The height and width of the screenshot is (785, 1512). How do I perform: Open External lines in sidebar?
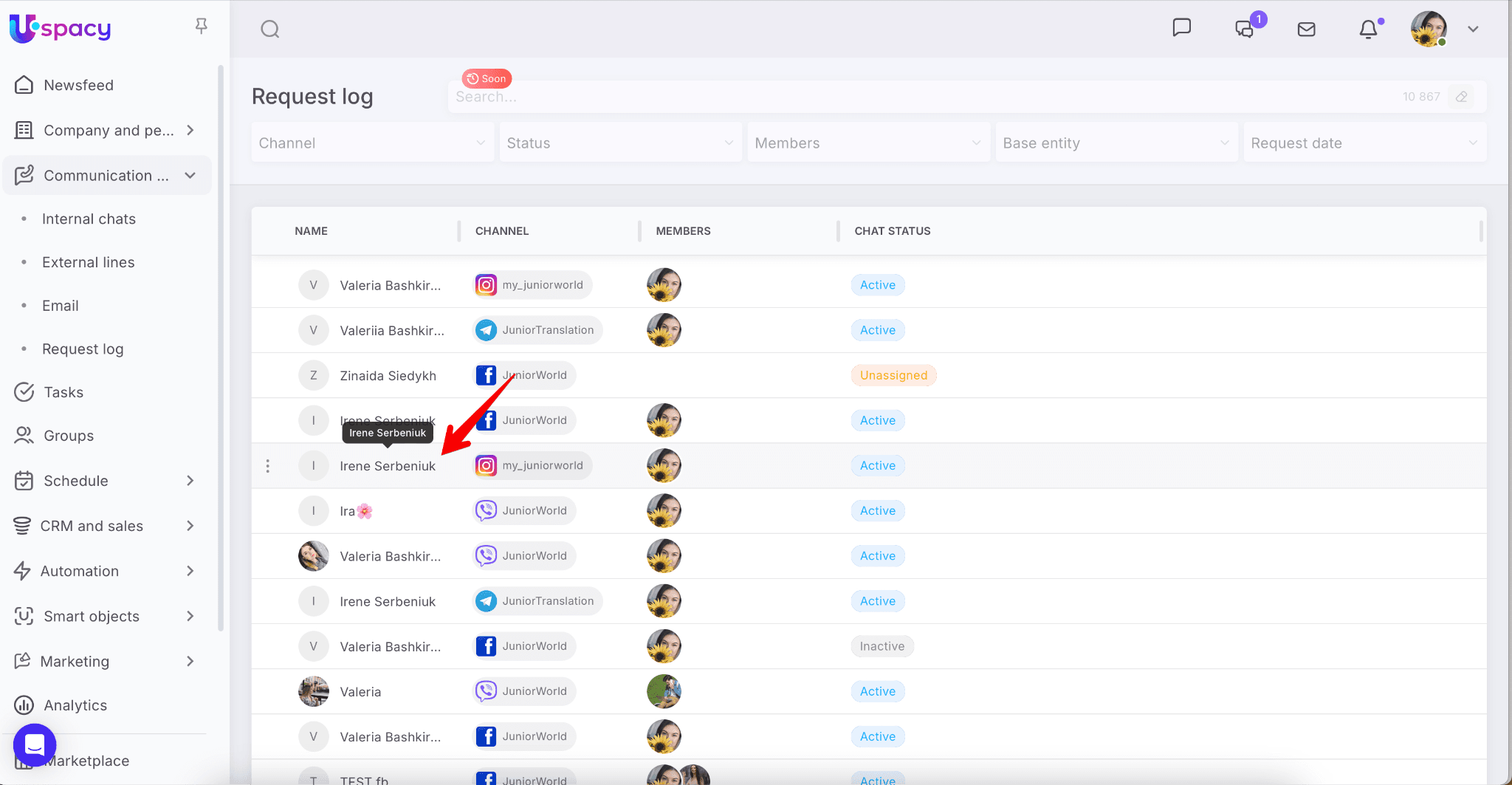tap(88, 262)
